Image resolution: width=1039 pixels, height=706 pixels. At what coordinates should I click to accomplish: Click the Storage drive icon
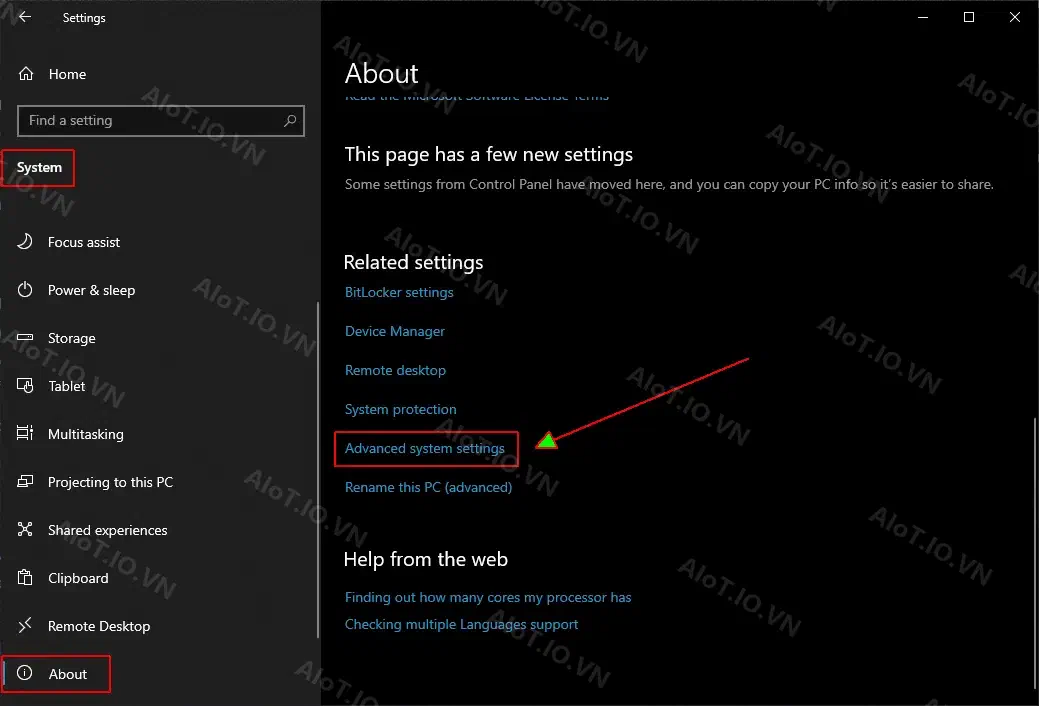(25, 337)
